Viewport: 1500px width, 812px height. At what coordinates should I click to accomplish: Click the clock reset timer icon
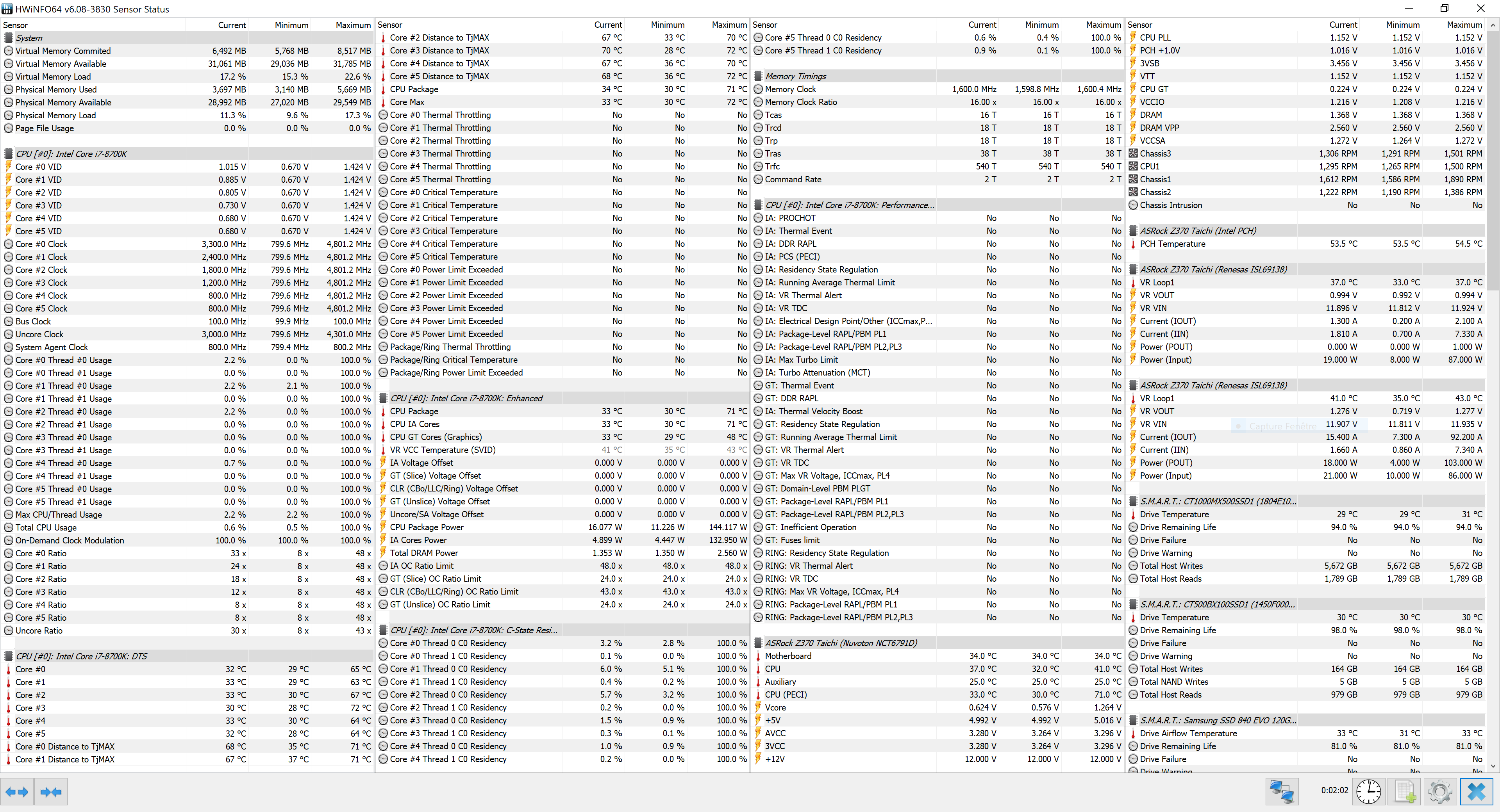click(1368, 792)
